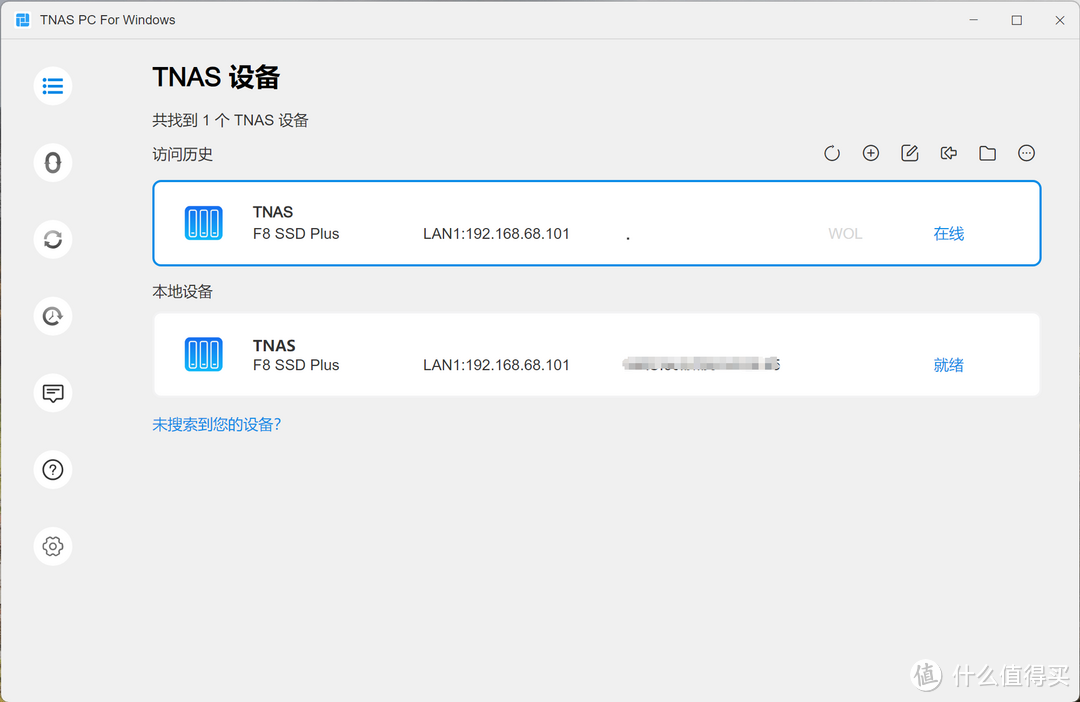
Task: Click 在线 status in history device row
Action: [x=948, y=234]
